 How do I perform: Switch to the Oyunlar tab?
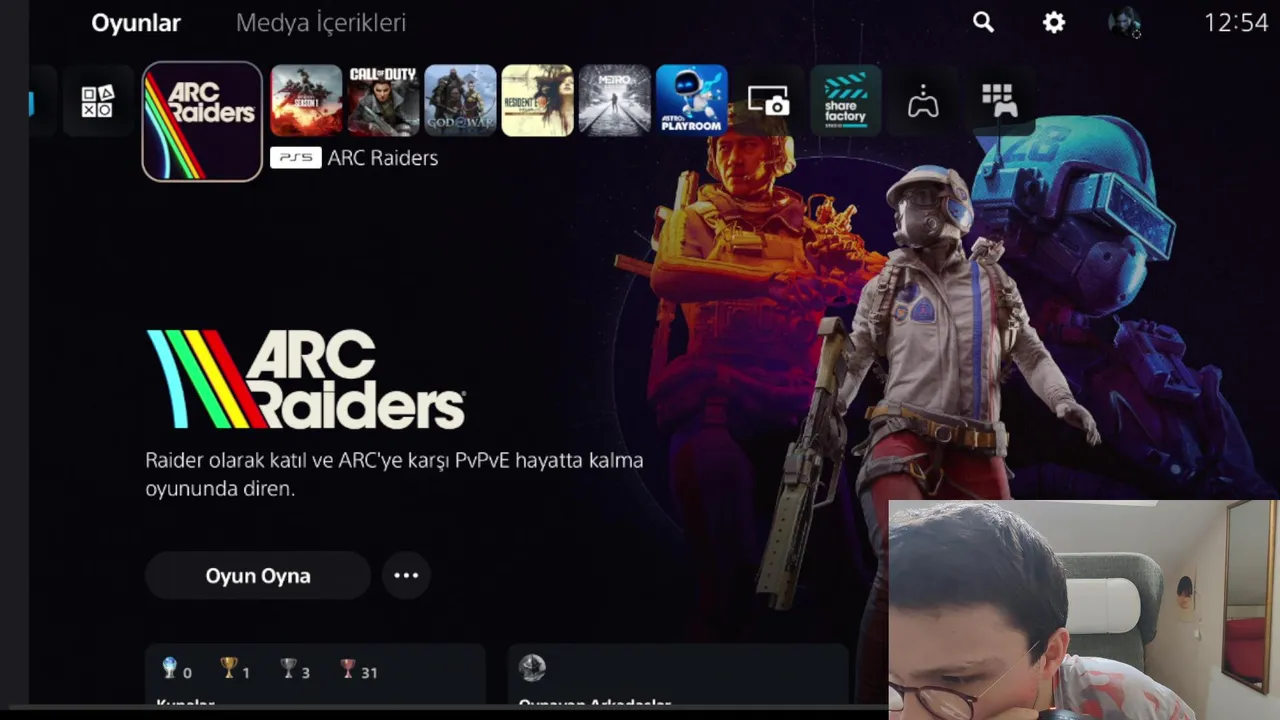[x=136, y=23]
